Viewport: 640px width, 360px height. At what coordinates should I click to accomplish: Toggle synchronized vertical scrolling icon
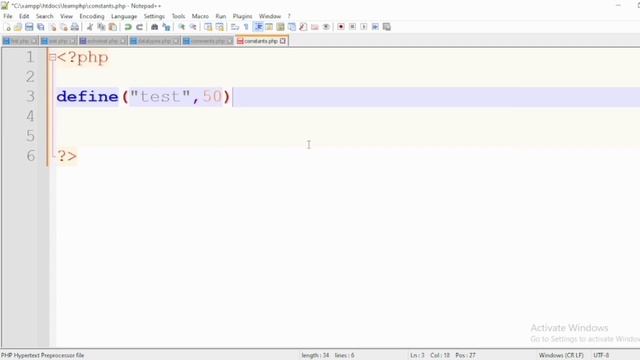pyautogui.click(x=208, y=27)
